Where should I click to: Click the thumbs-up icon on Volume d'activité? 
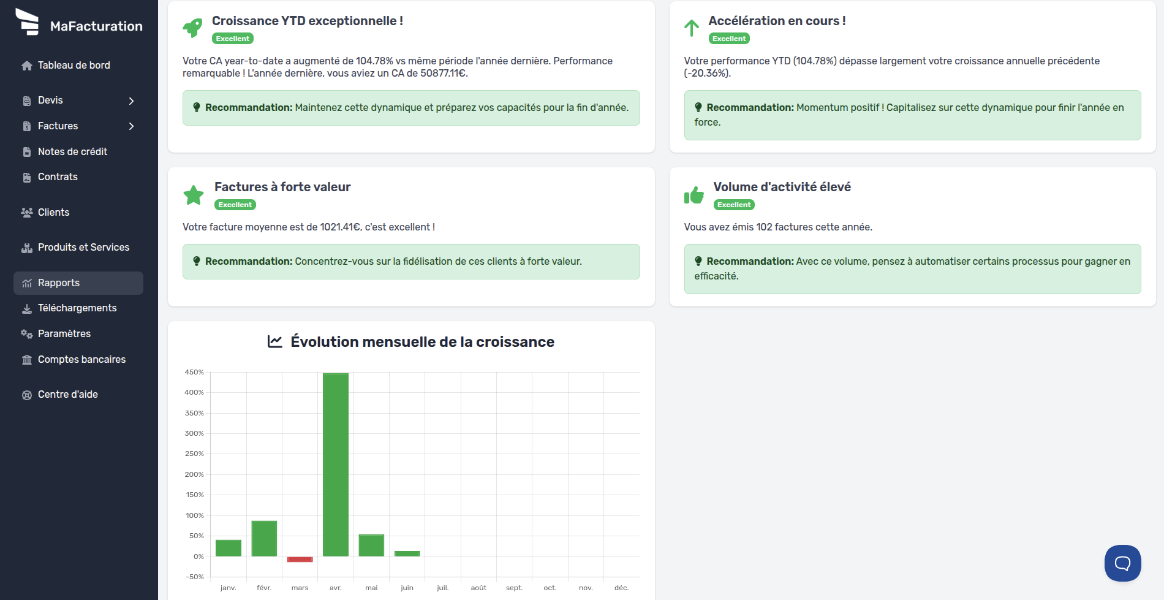(693, 194)
